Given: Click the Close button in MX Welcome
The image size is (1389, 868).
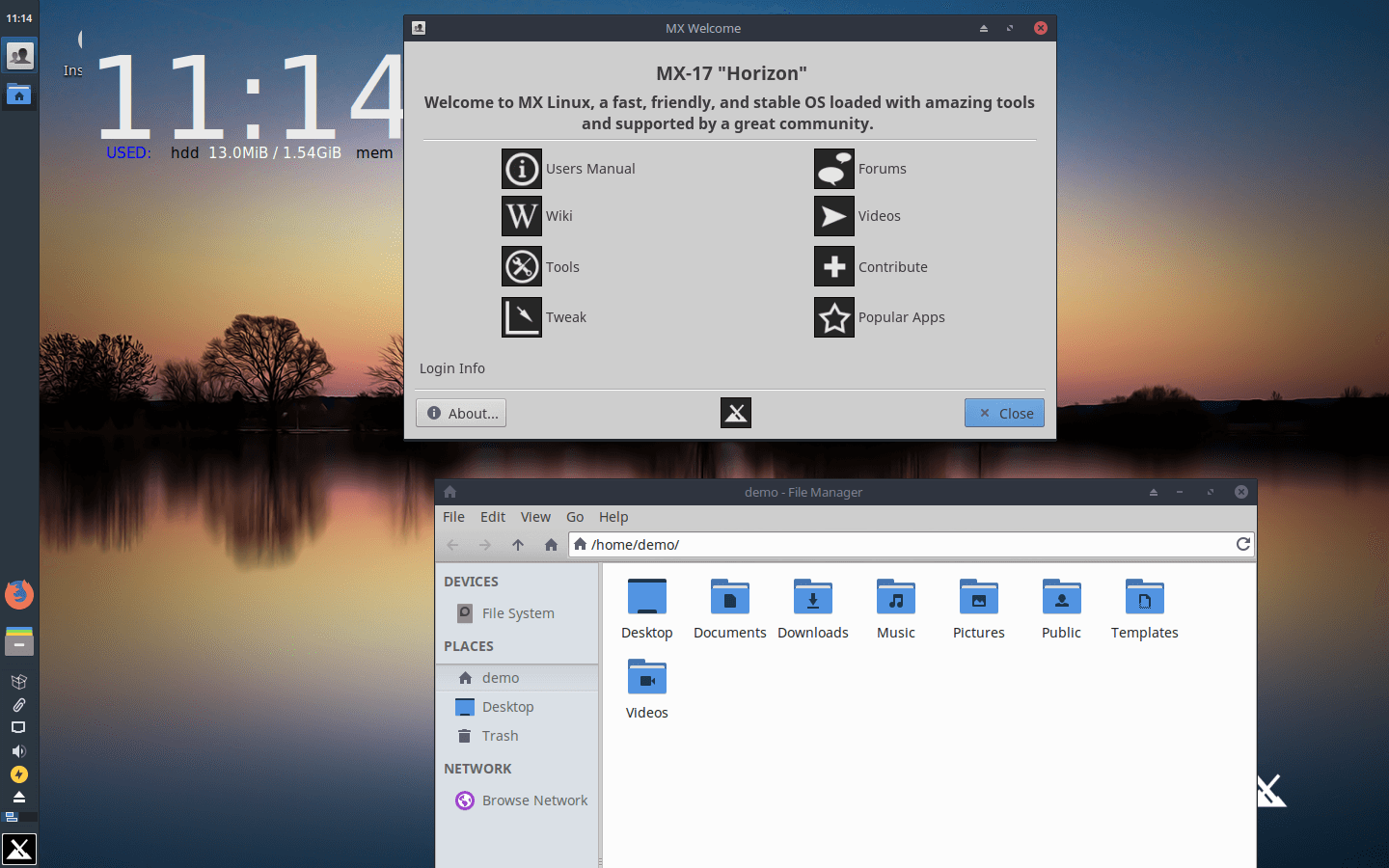Looking at the screenshot, I should pos(1004,413).
